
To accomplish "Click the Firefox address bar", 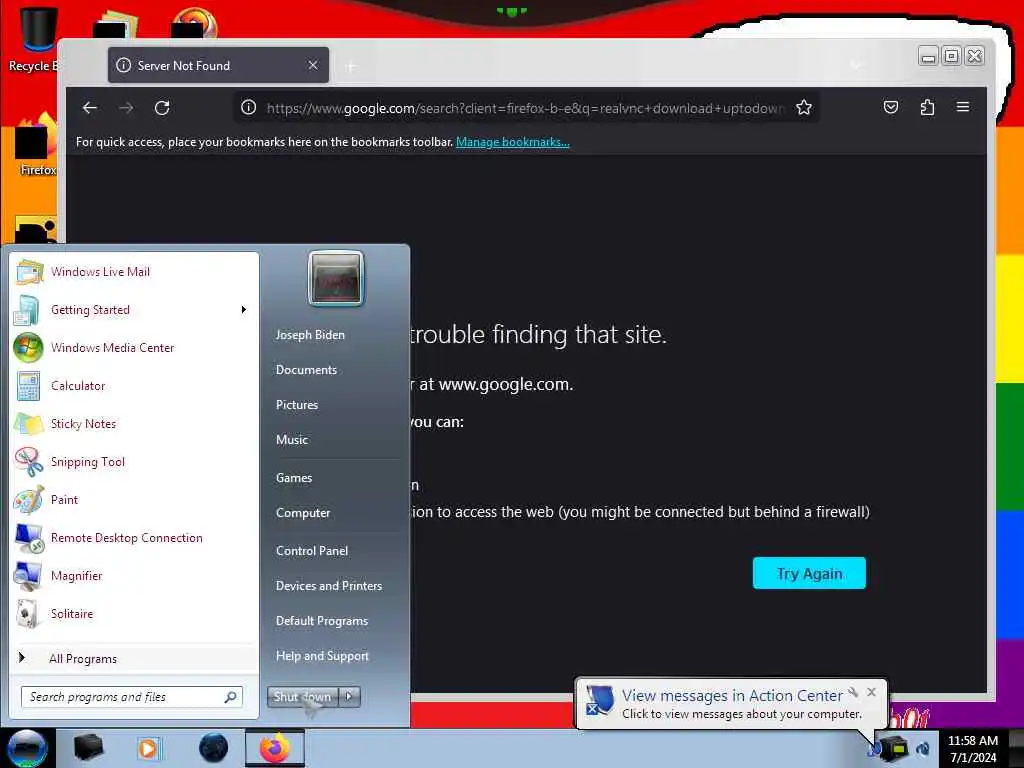I will coord(524,108).
